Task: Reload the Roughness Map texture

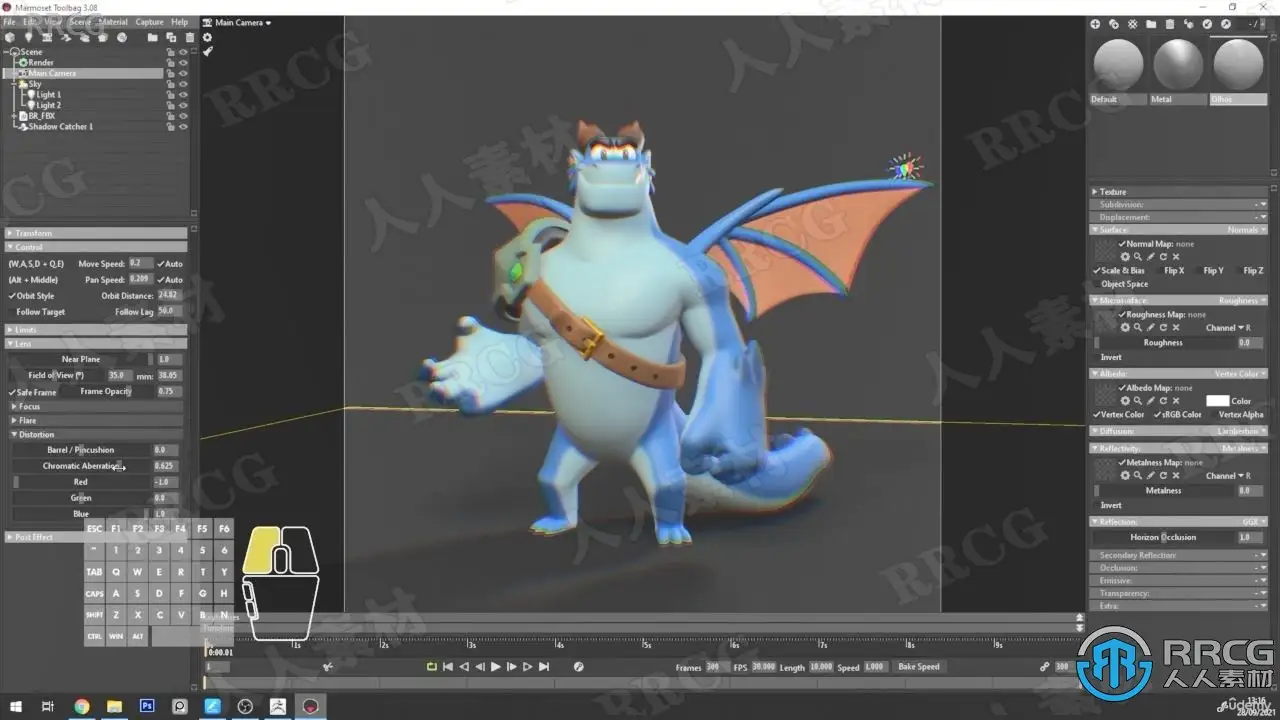Action: (1163, 327)
